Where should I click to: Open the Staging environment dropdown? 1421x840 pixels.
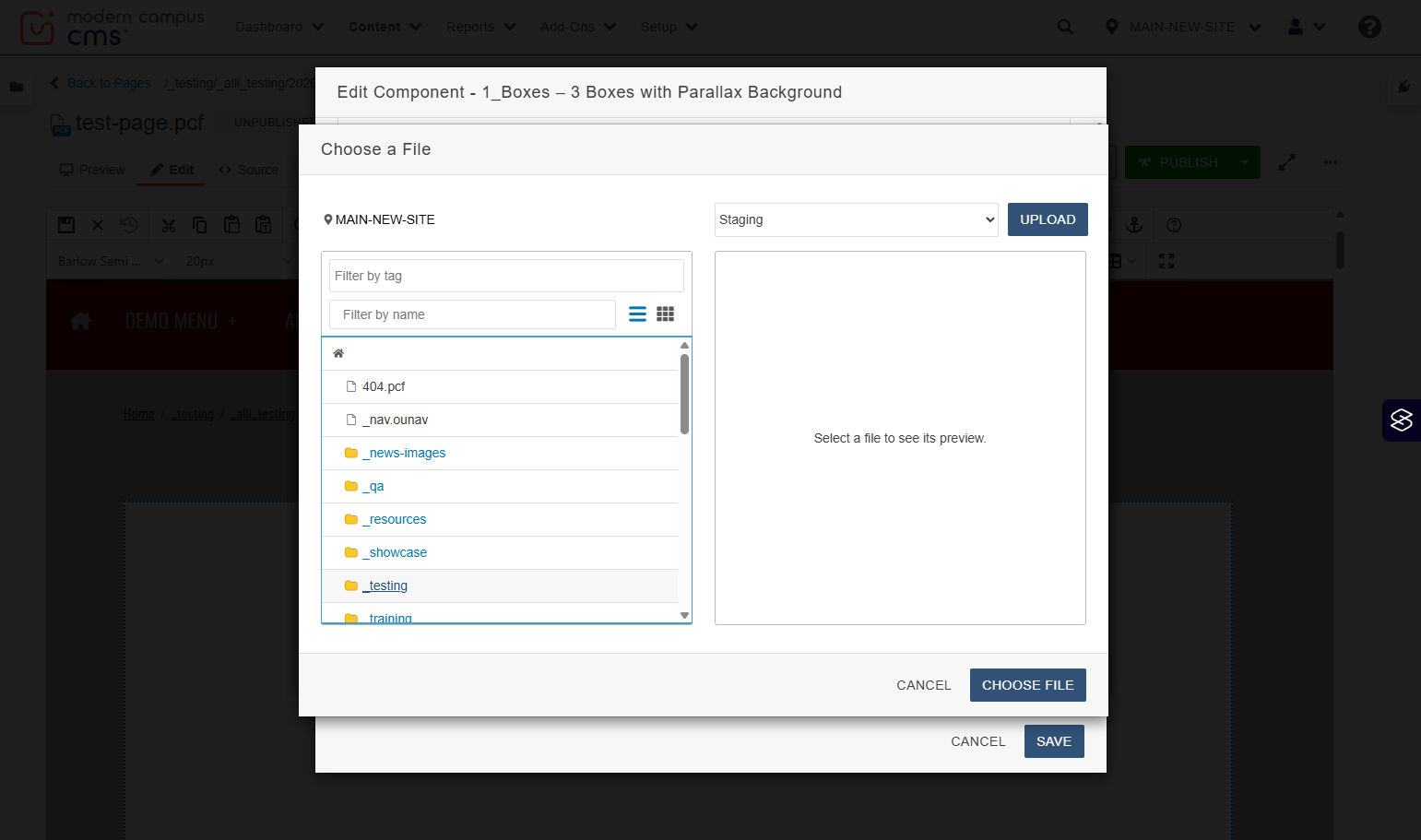857,219
